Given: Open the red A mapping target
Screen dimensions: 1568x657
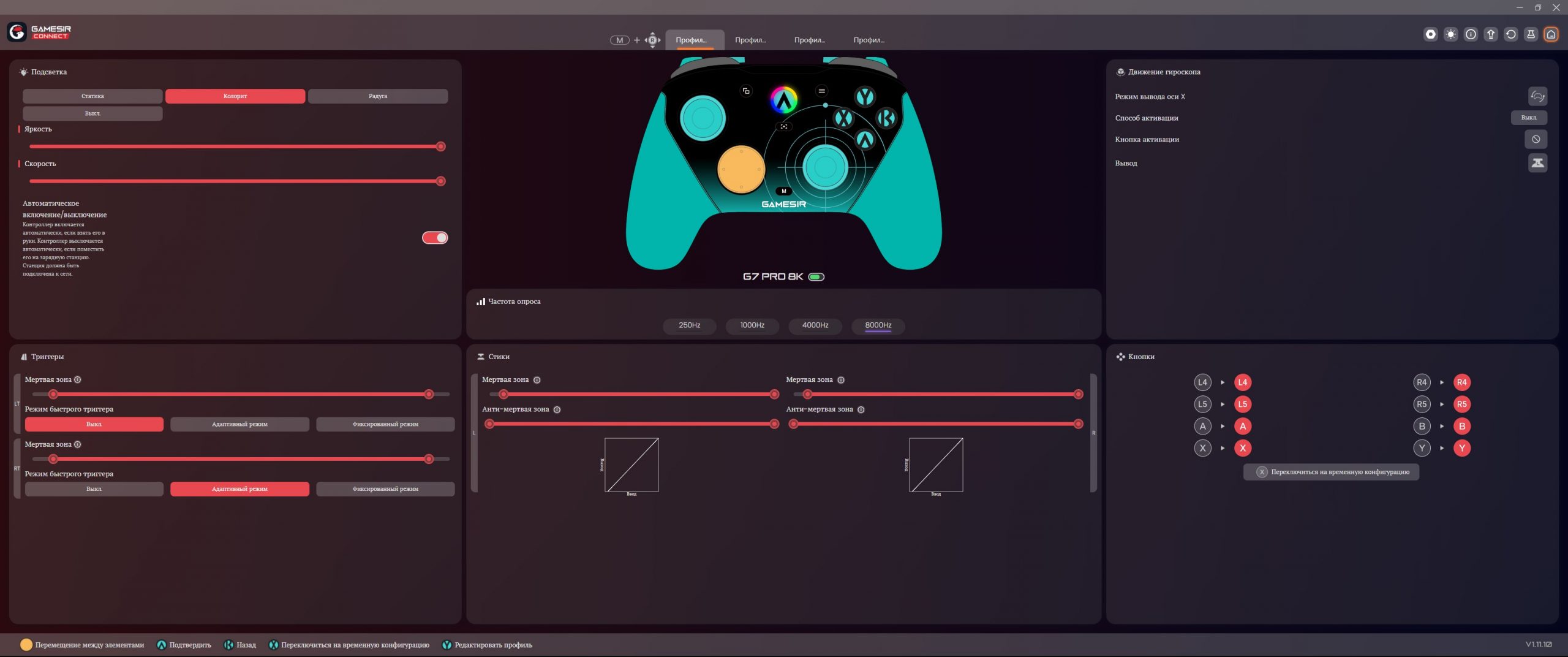Looking at the screenshot, I should (x=1242, y=427).
